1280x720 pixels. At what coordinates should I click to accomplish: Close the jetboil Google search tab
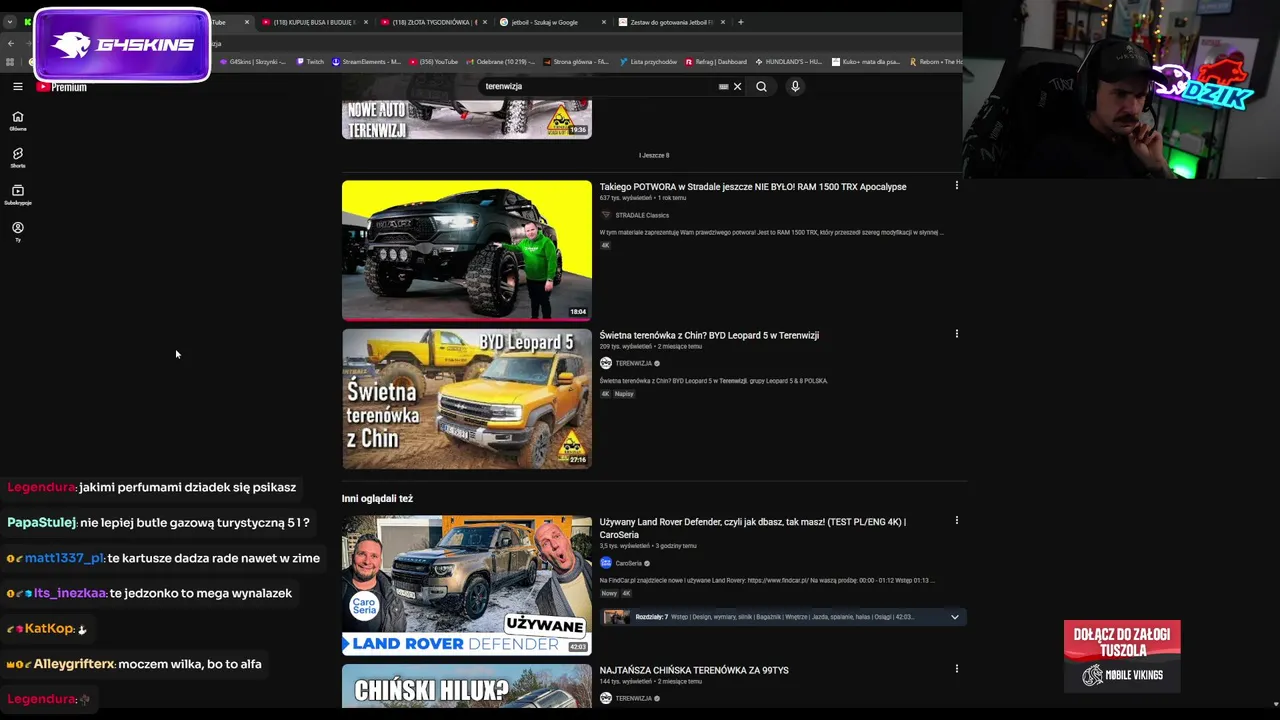tap(604, 22)
